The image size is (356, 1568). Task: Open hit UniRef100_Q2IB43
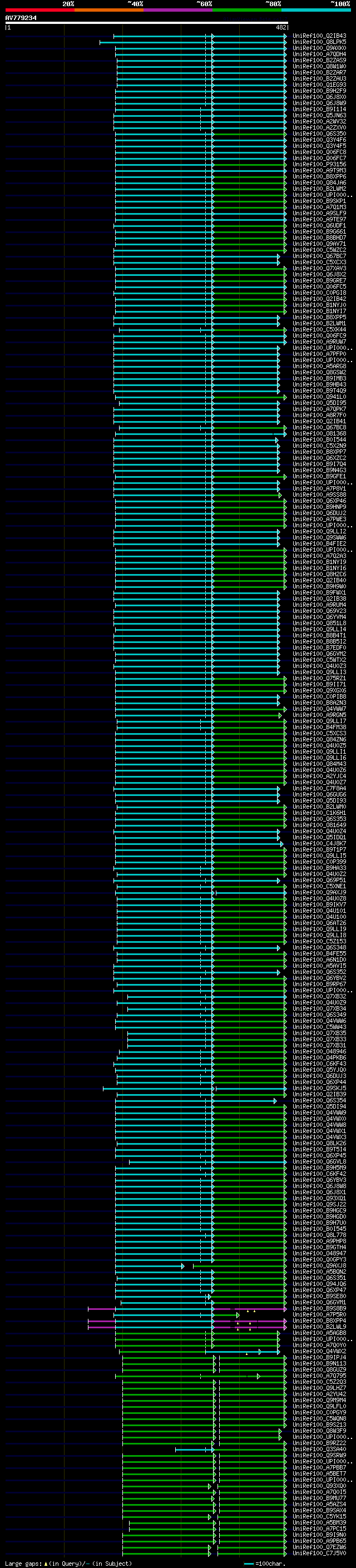(319, 36)
